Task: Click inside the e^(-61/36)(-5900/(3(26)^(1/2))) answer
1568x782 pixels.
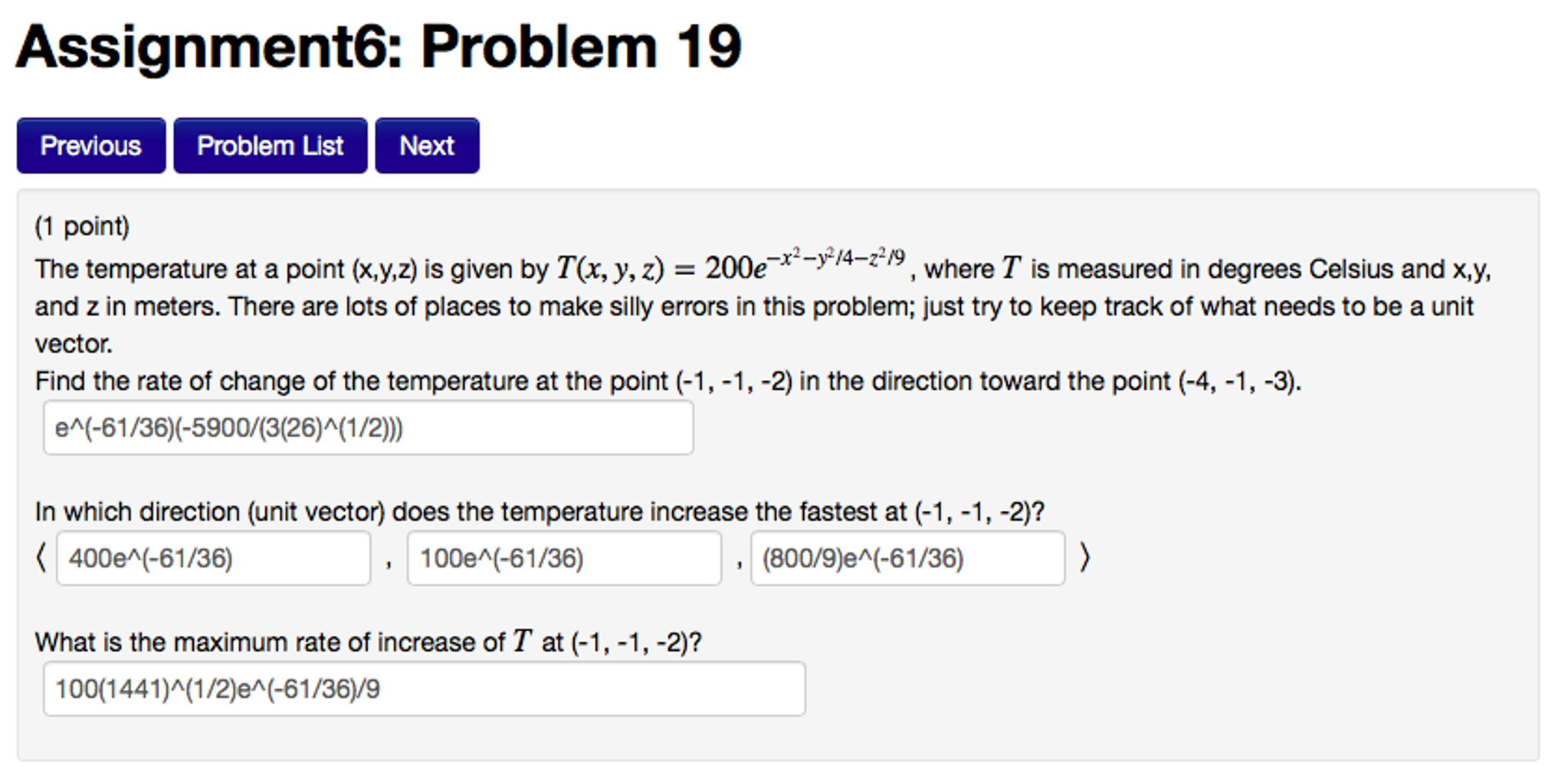Action: 368,427
